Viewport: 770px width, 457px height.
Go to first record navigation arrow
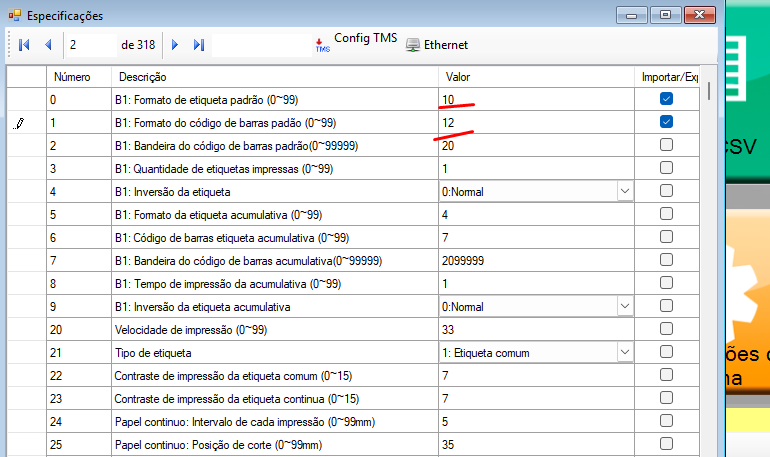click(x=24, y=45)
